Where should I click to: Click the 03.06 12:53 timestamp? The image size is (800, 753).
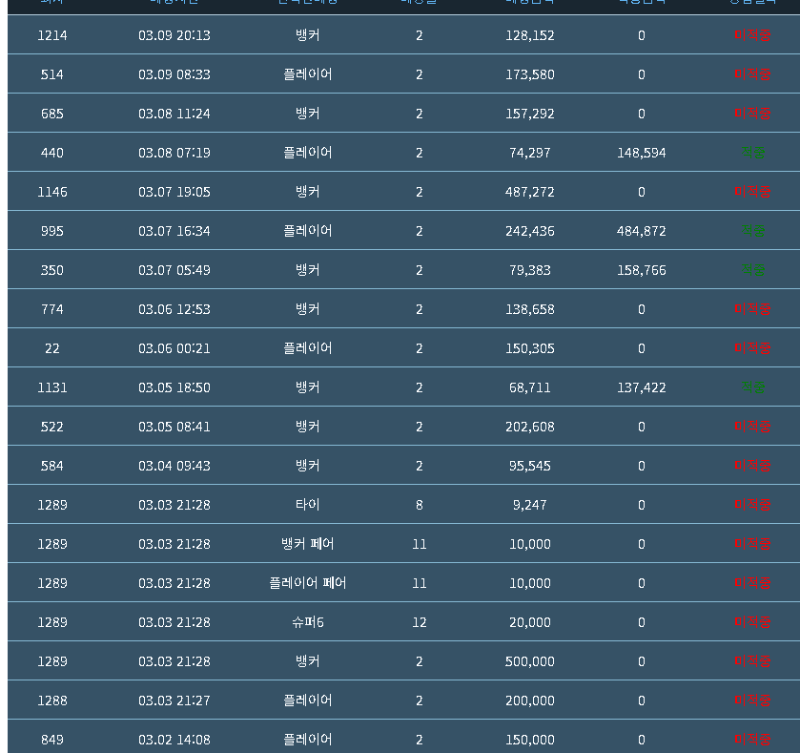[x=174, y=309]
